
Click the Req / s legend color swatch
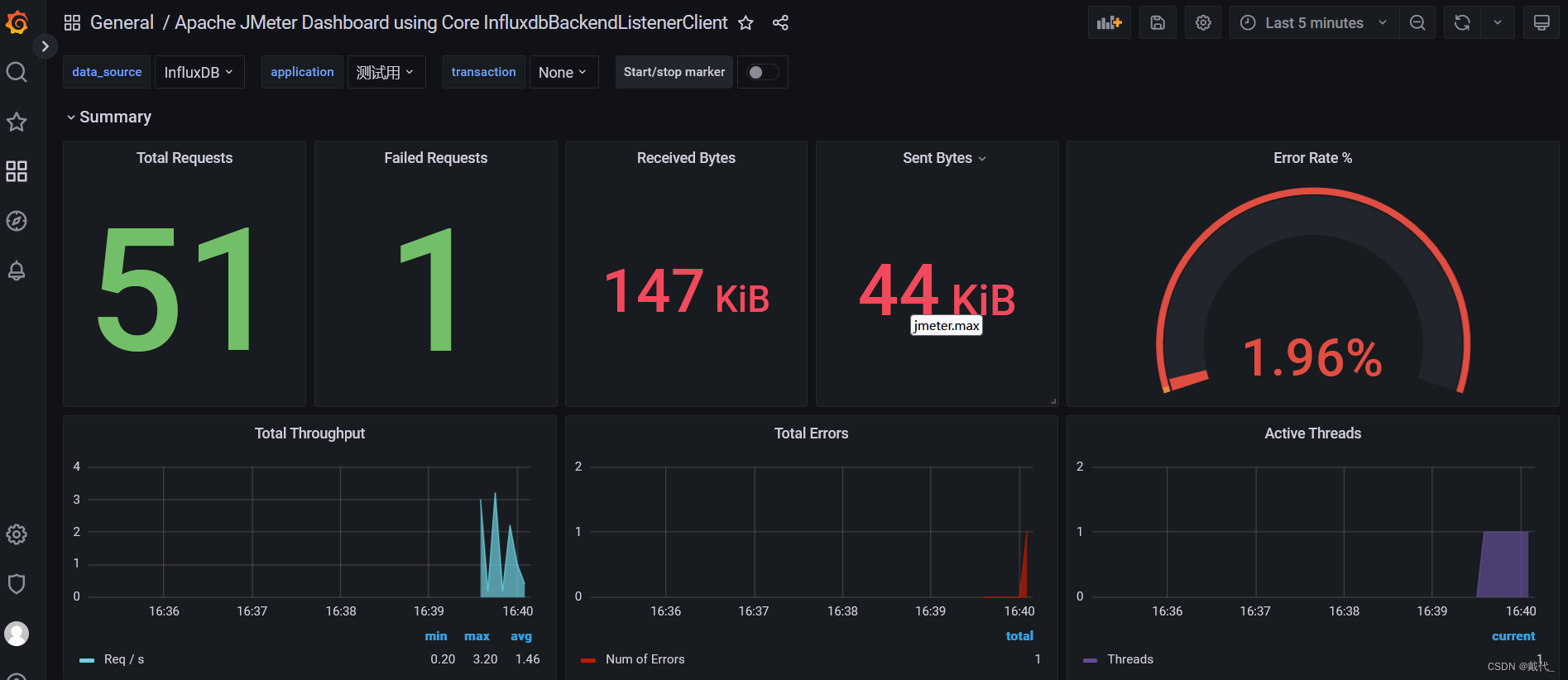coord(87,660)
